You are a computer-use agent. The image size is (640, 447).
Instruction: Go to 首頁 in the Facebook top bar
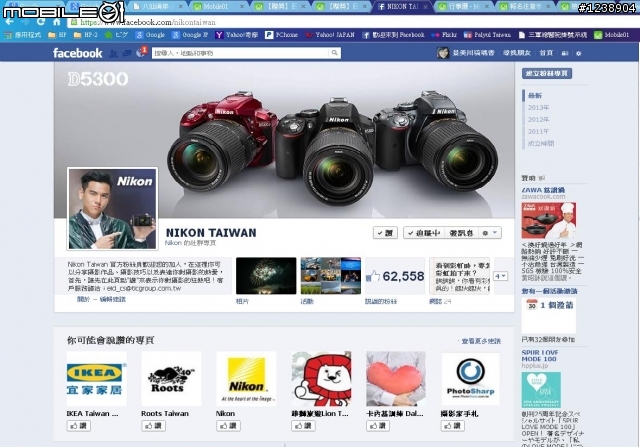546,53
